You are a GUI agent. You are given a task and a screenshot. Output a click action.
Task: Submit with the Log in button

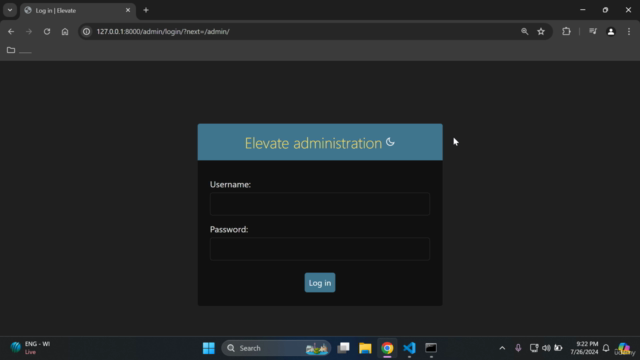(320, 282)
